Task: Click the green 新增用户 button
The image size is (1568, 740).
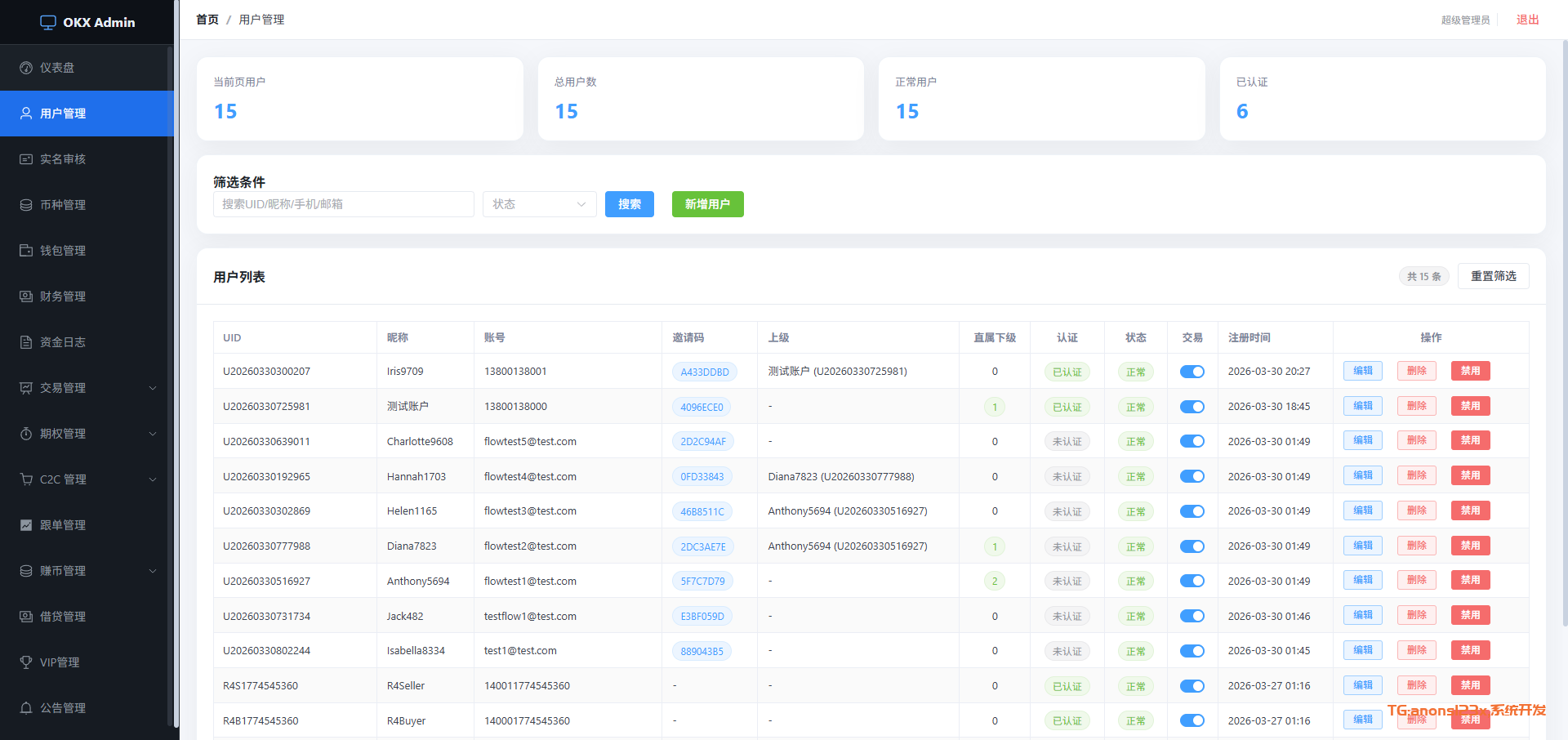Action: 707,204
